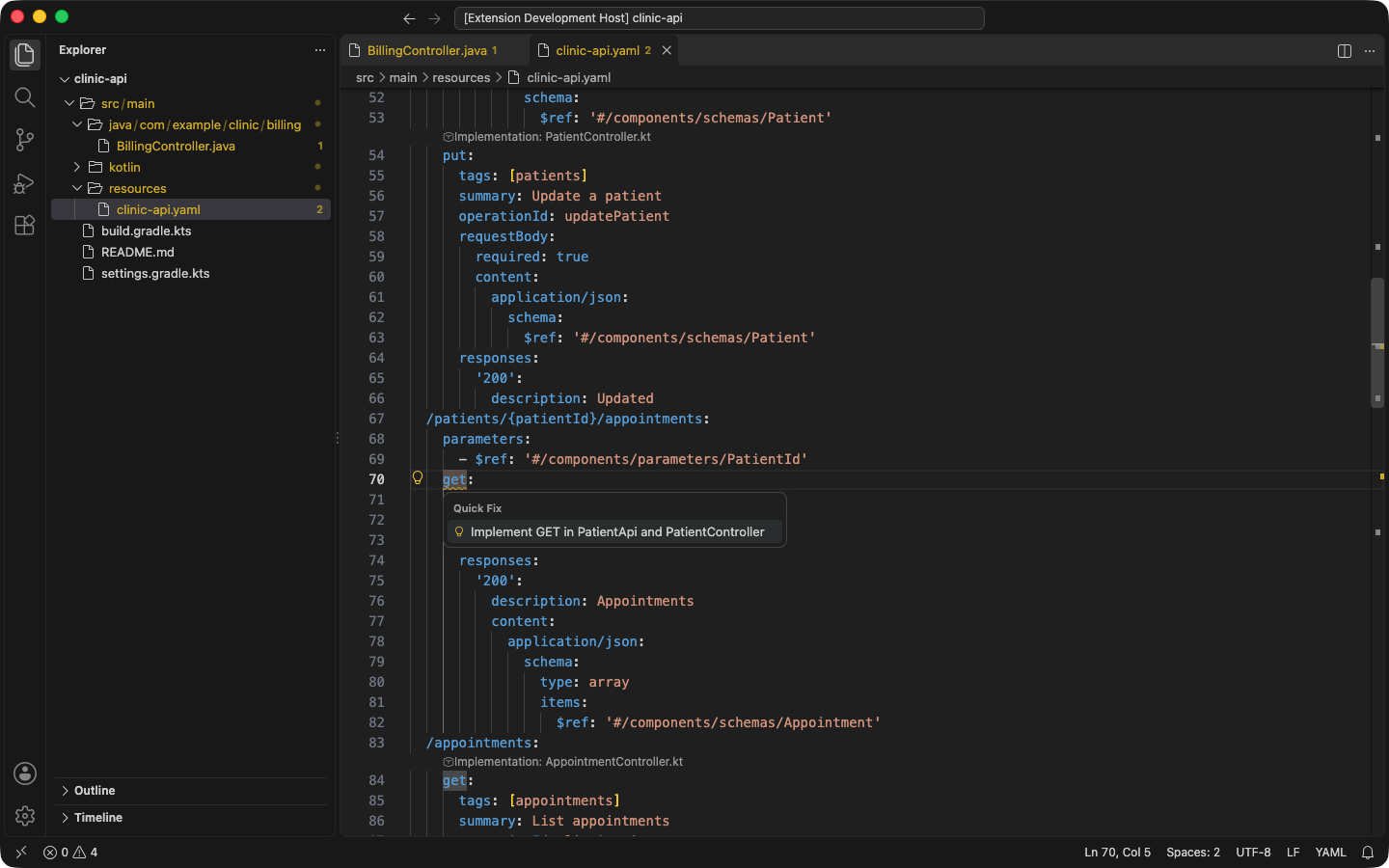Viewport: 1389px width, 868px height.
Task: Click the /appointments path on line 83
Action: 482,743
